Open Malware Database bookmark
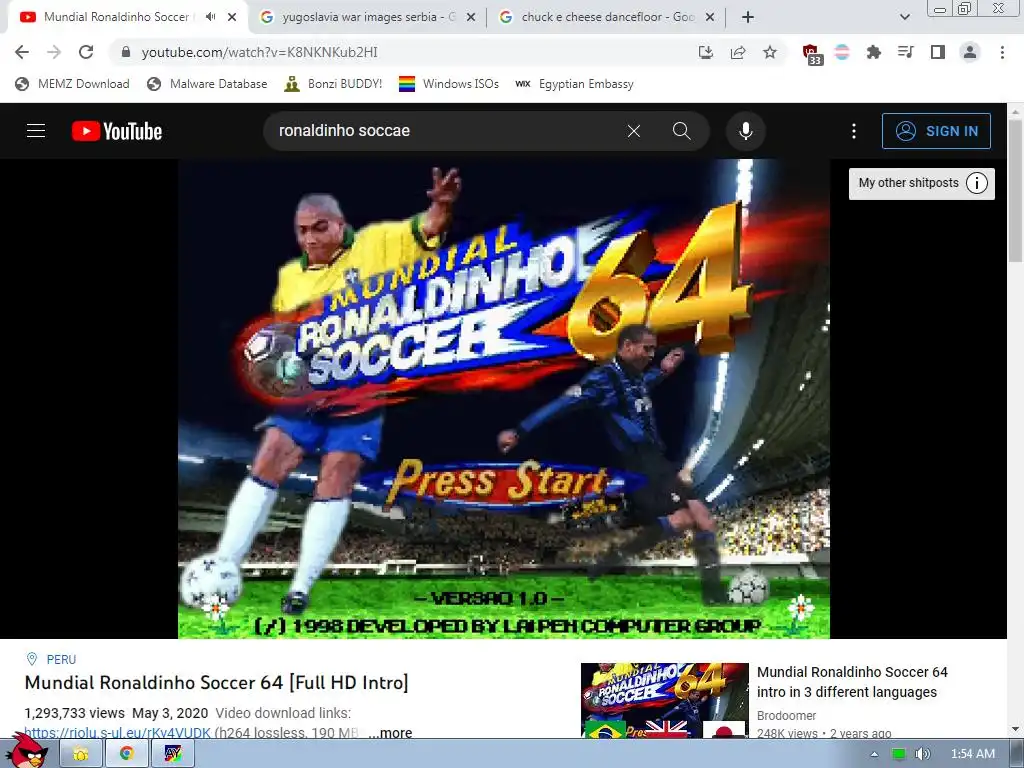Screen dimensions: 1024x768 pos(207,84)
